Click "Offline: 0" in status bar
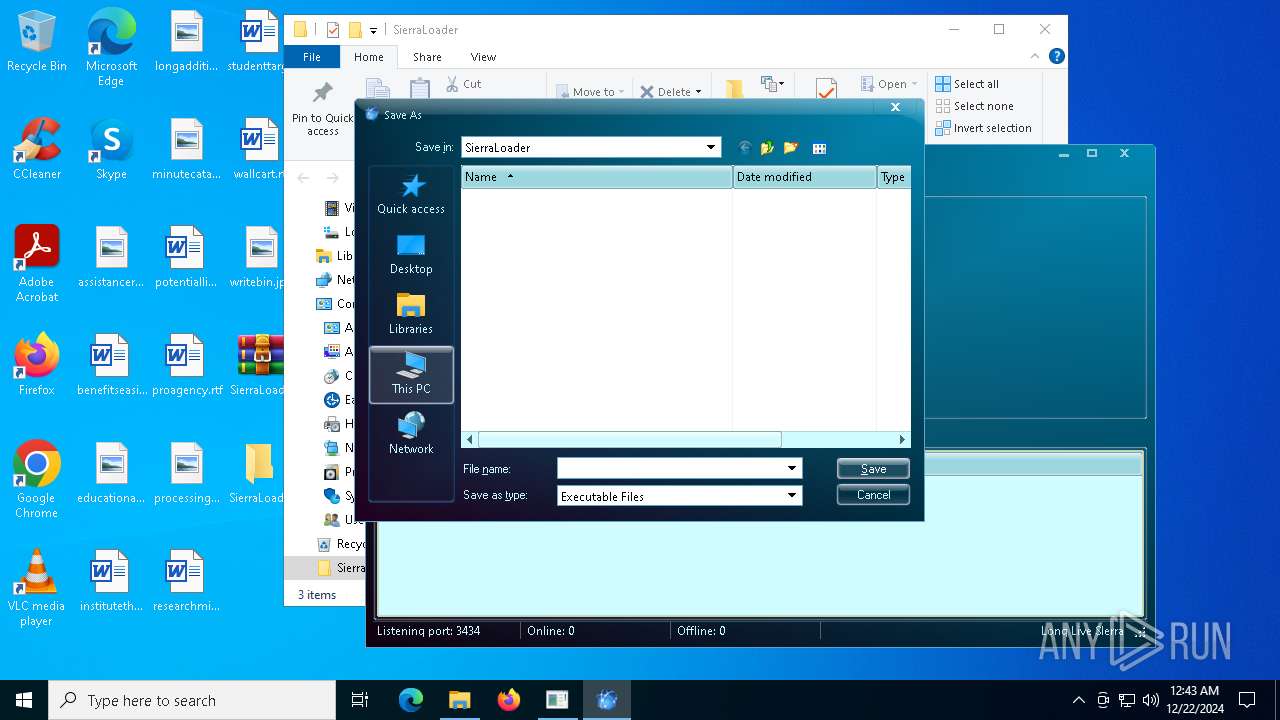Viewport: 1280px width, 720px height. 701,631
